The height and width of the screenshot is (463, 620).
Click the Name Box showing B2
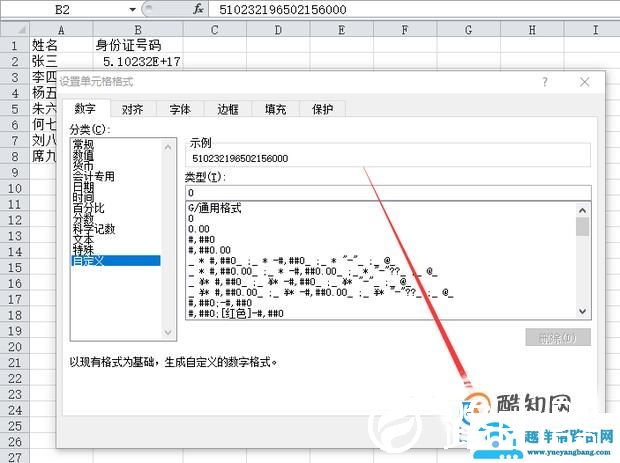(63, 9)
